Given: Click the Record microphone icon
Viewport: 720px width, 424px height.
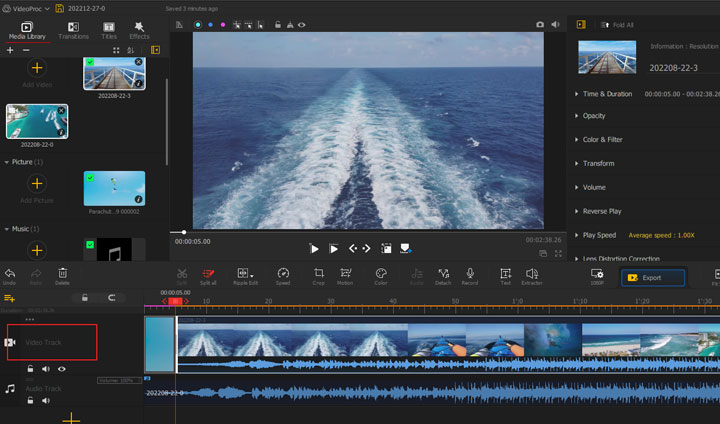Looking at the screenshot, I should tap(470, 275).
